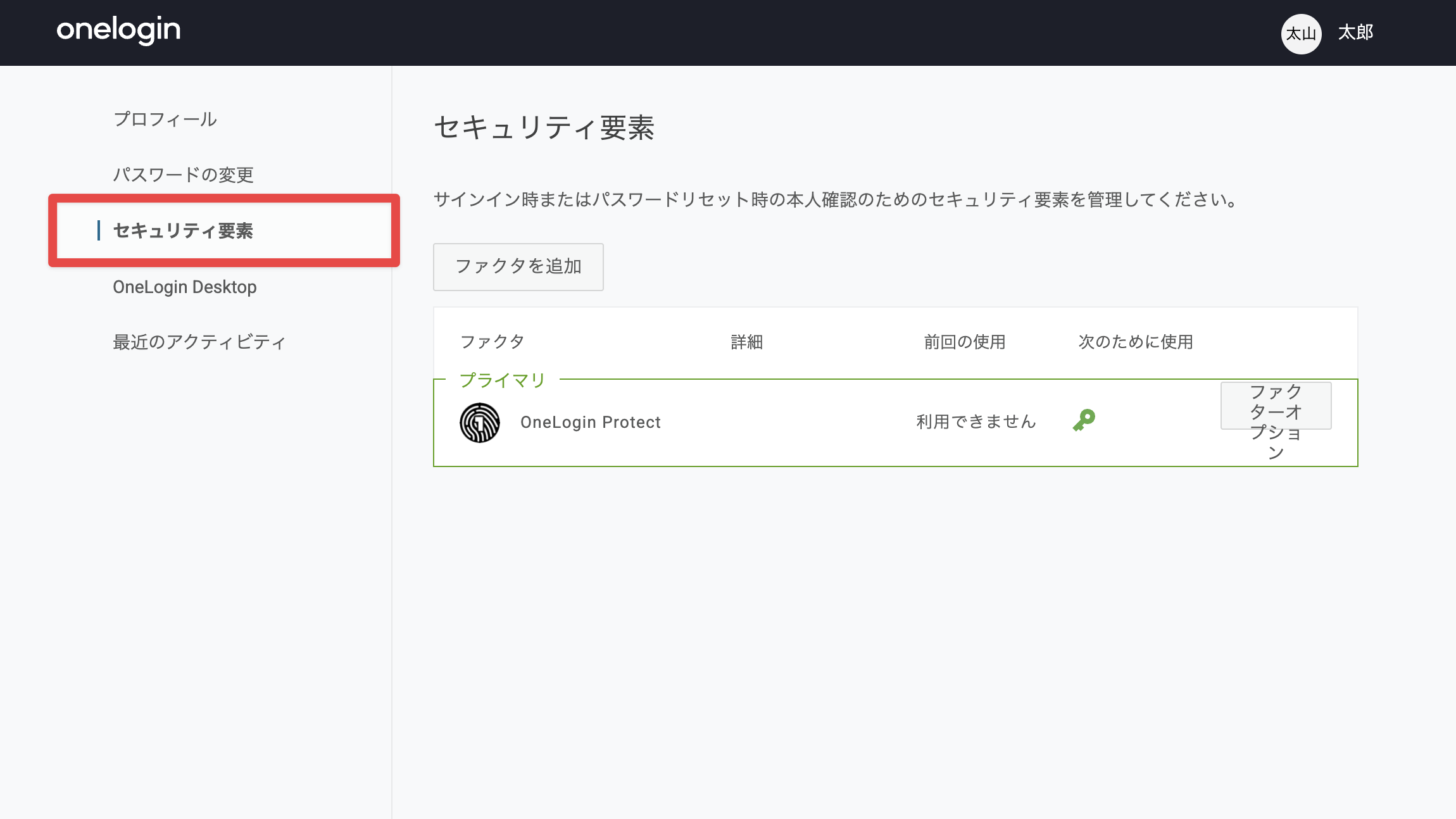Click the セキュリティ要素 page heading
Image resolution: width=1456 pixels, height=819 pixels.
[544, 128]
